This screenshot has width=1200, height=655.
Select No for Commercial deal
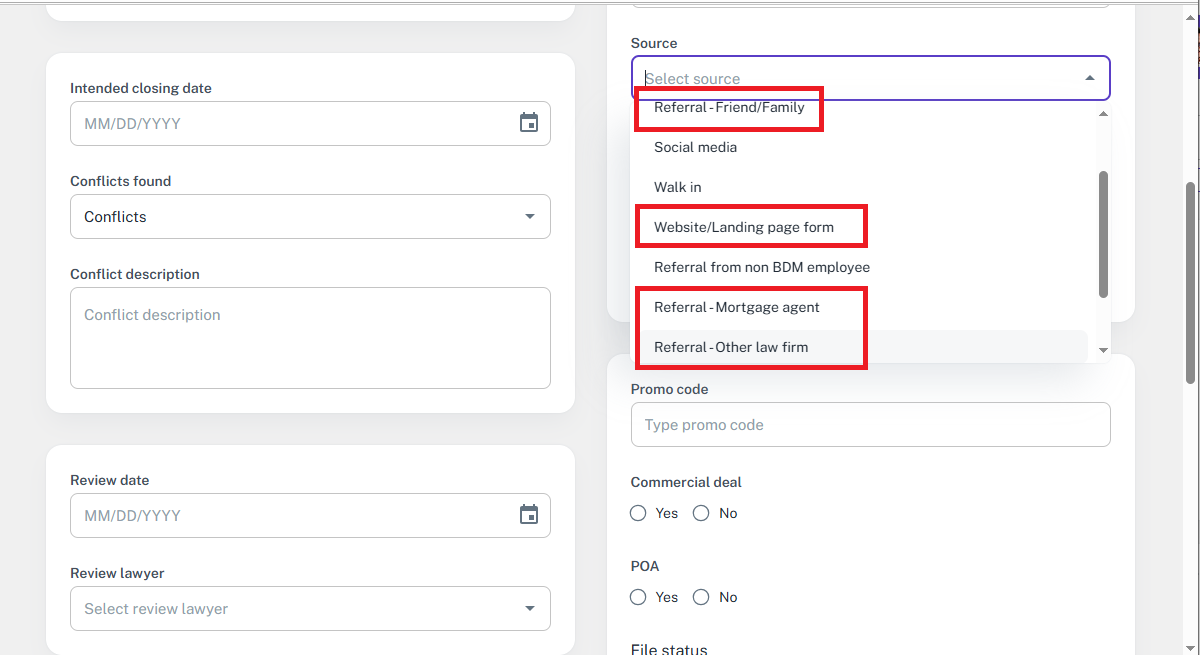click(x=701, y=513)
